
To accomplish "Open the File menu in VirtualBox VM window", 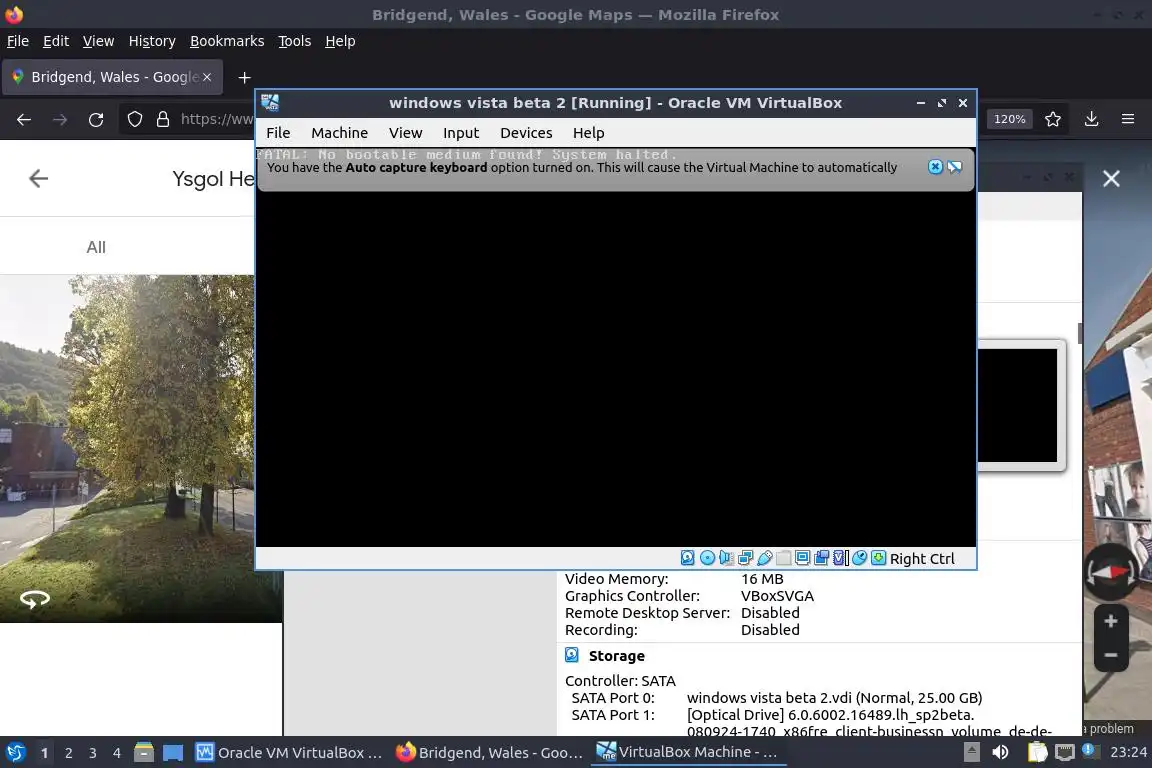I will click(x=278, y=133).
